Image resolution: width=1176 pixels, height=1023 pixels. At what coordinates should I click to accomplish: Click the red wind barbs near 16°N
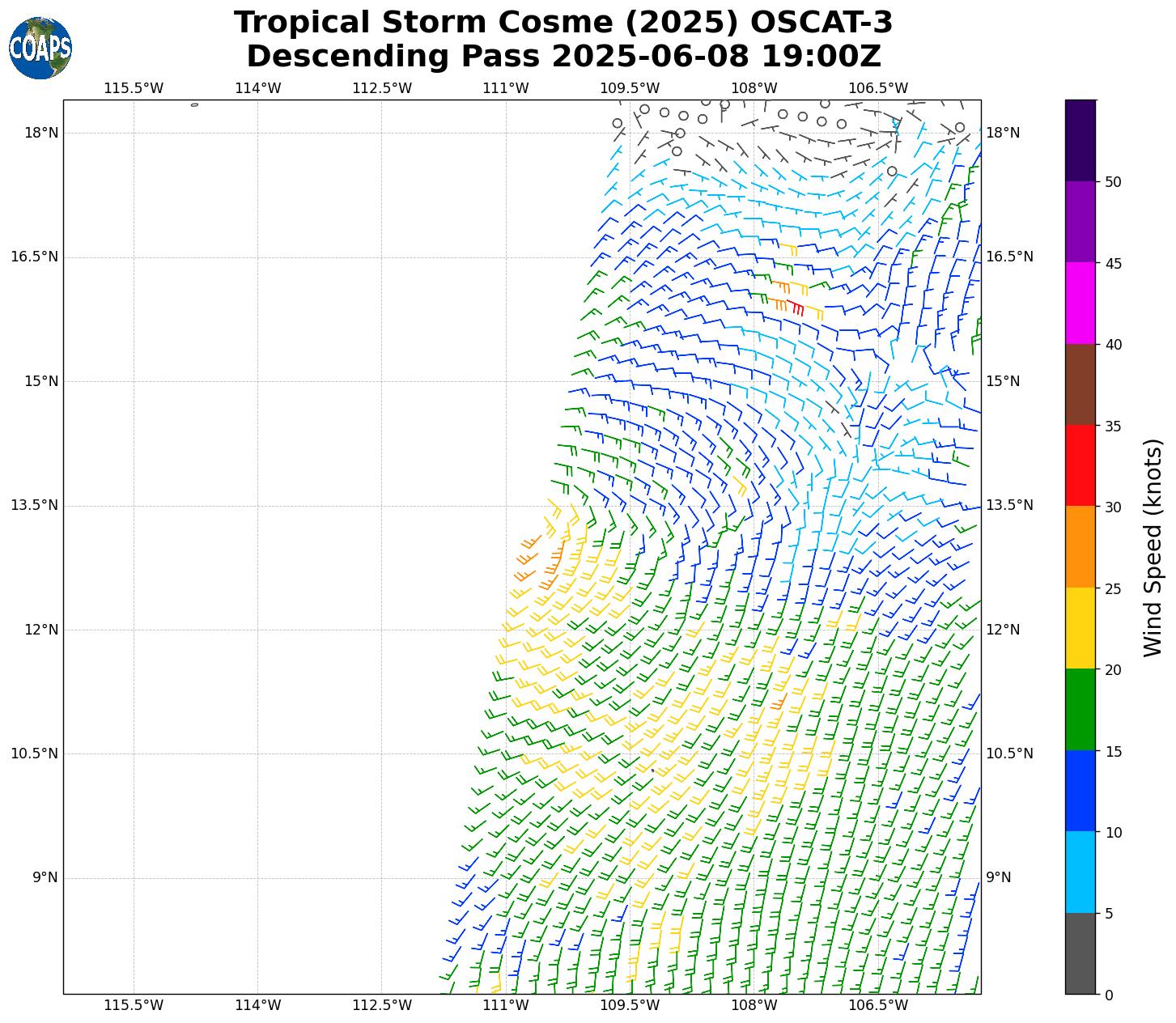[x=796, y=308]
